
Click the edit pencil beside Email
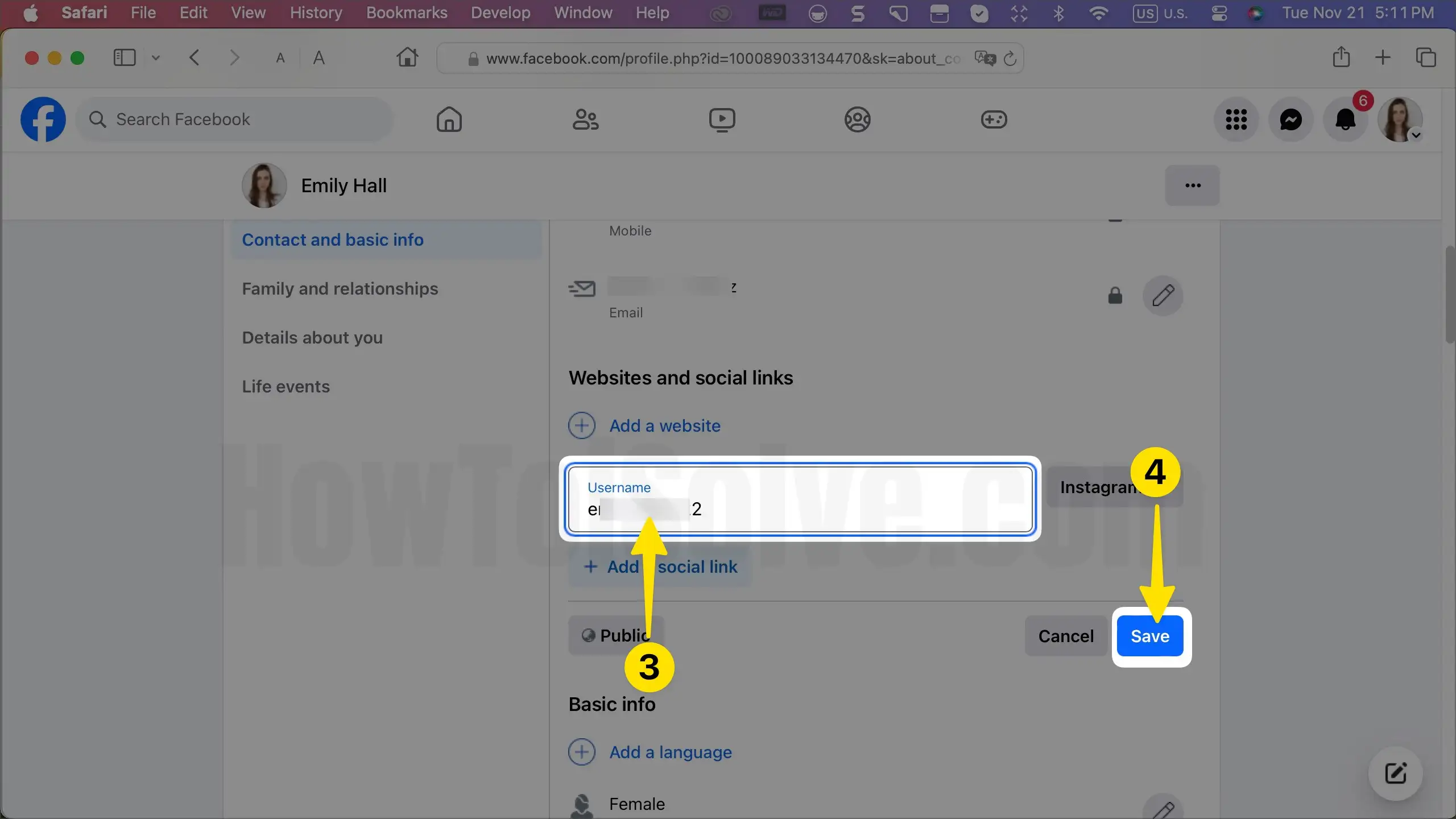1163,296
